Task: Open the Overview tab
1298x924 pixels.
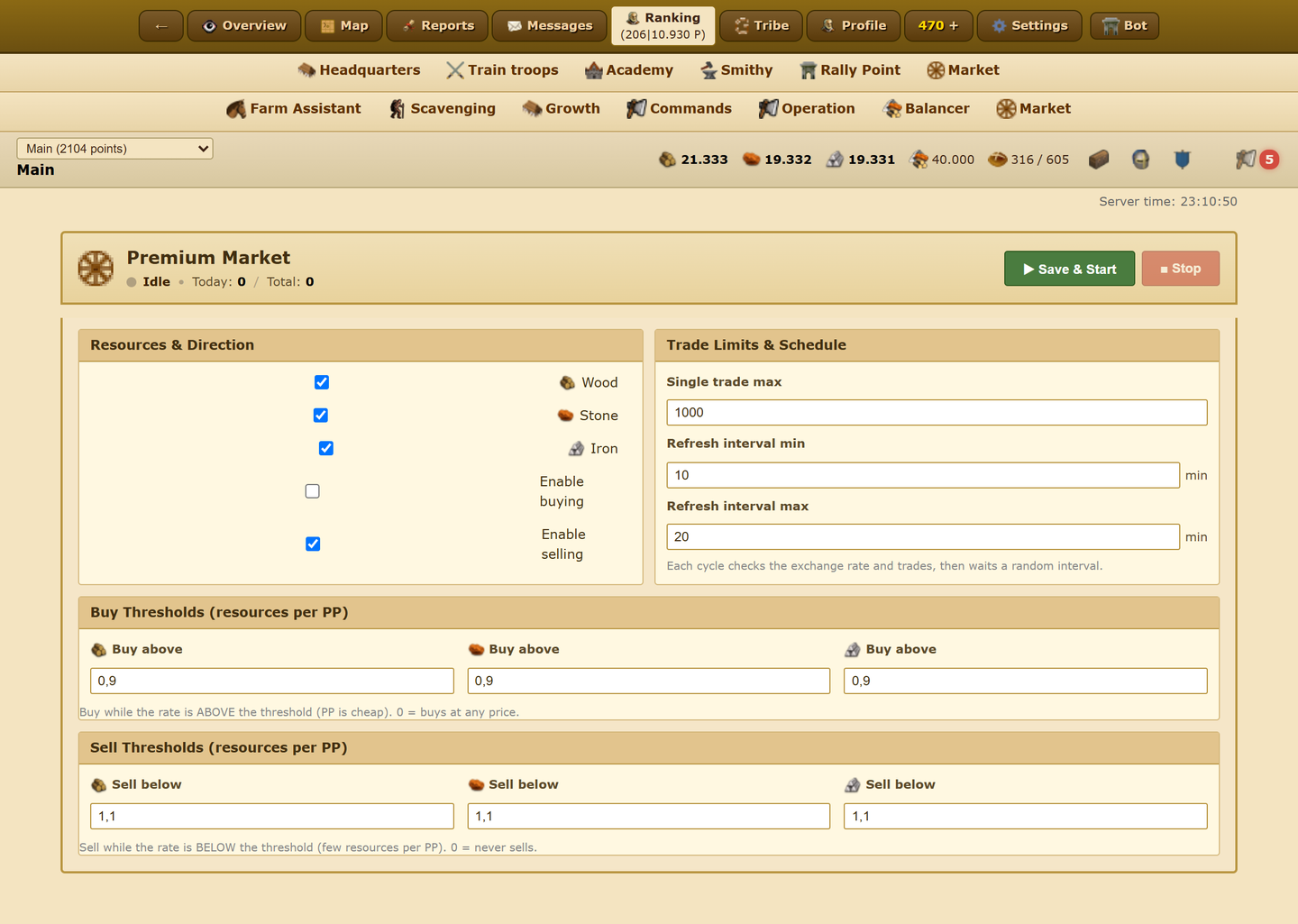Action: pyautogui.click(x=244, y=26)
